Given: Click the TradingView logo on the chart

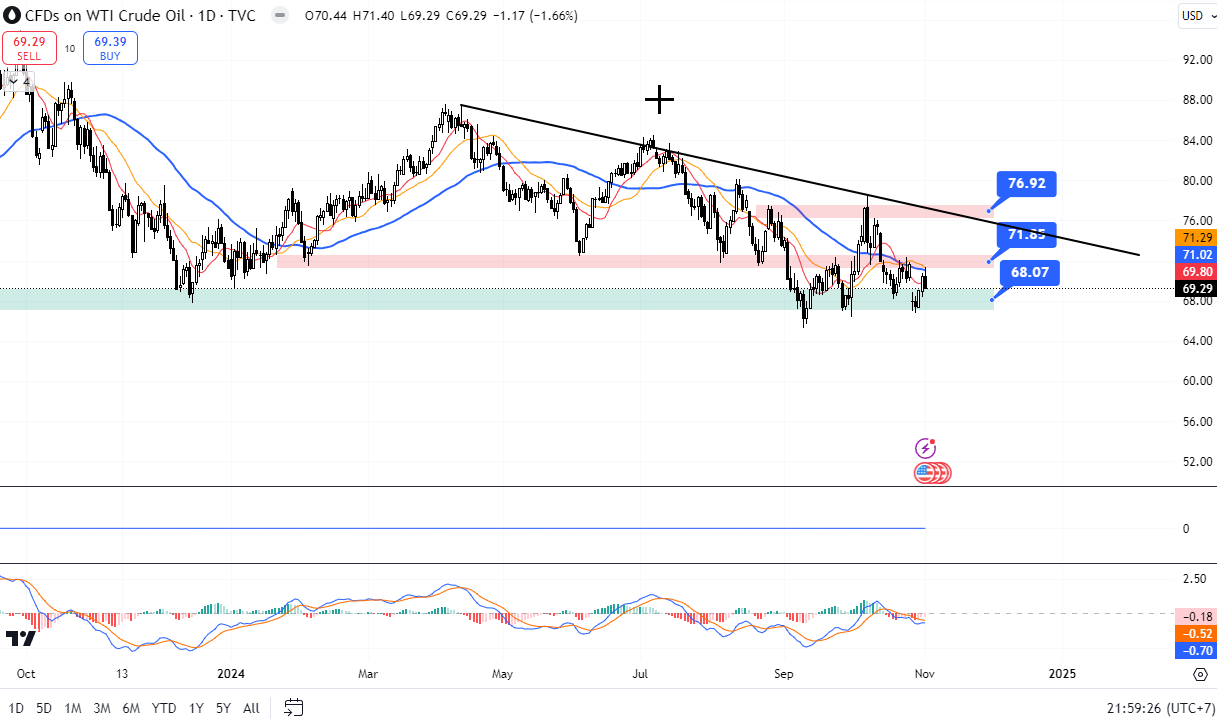Looking at the screenshot, I should [x=20, y=638].
